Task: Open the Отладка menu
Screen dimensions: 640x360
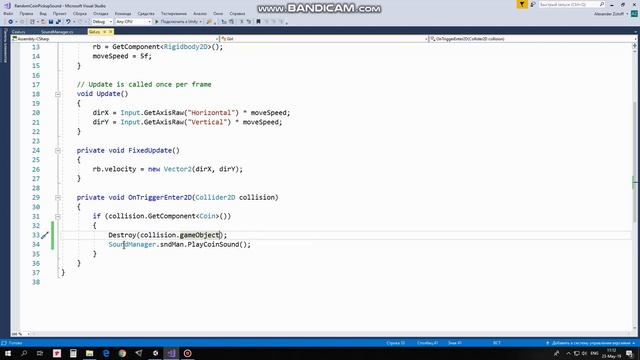Action: [100, 14]
